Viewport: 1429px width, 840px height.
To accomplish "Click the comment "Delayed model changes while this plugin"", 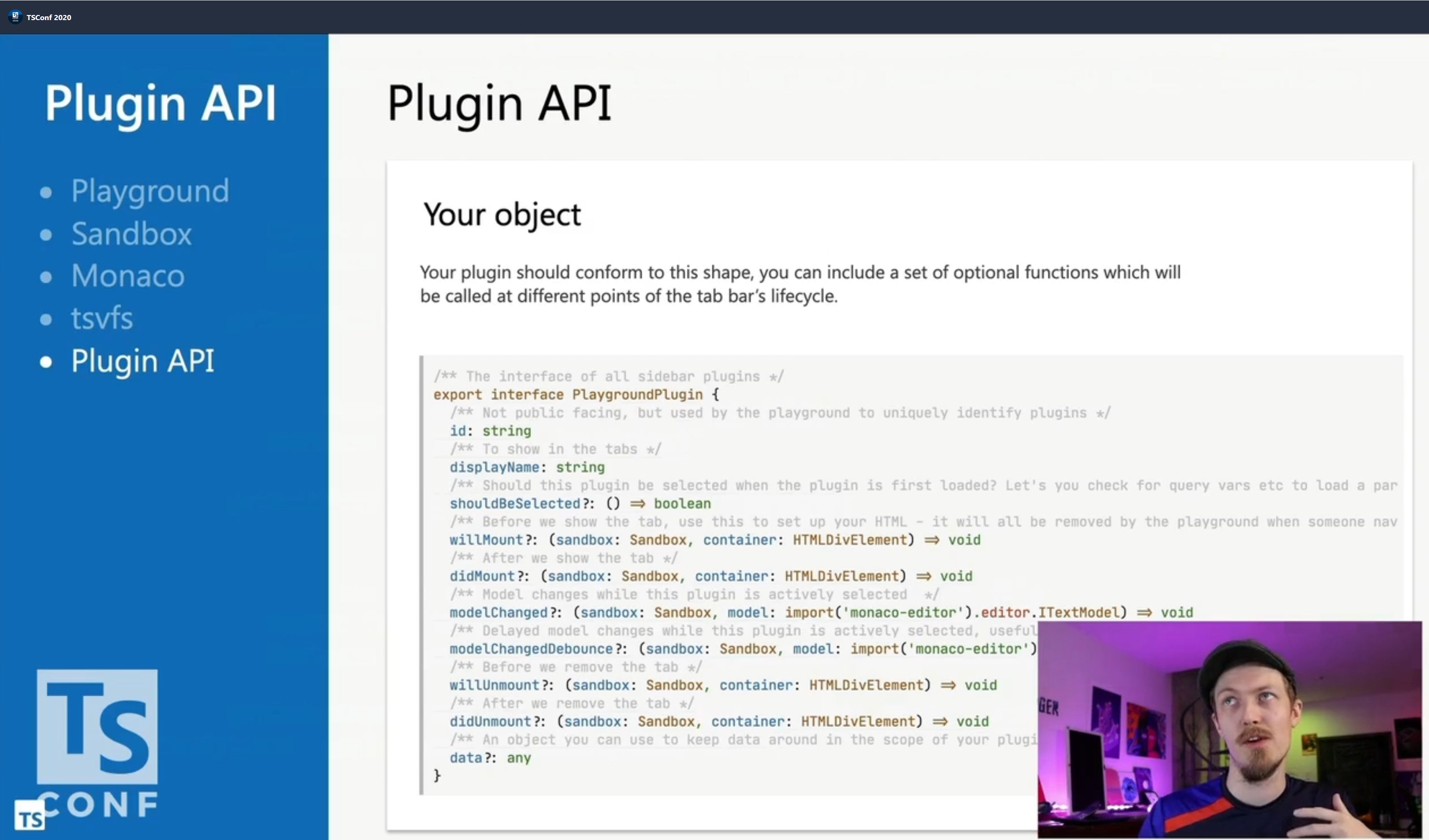I will point(744,630).
